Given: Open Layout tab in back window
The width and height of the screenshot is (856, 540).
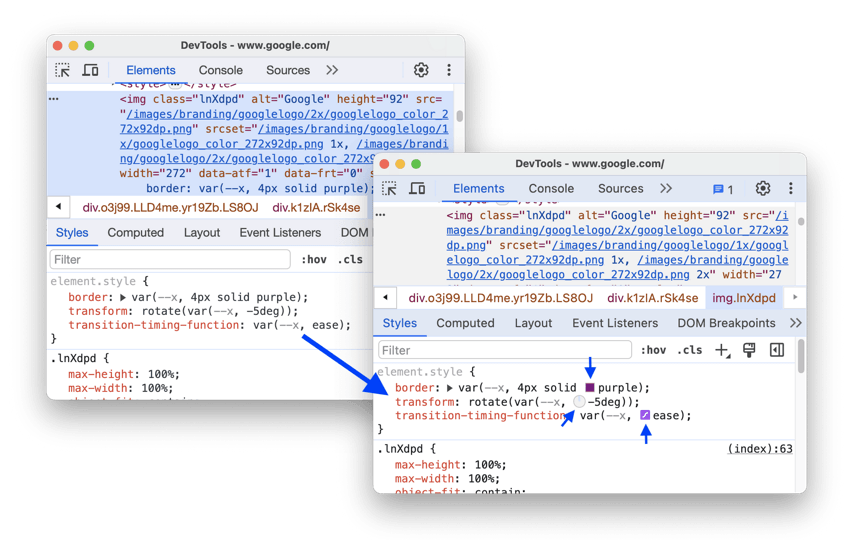Looking at the screenshot, I should (x=201, y=233).
